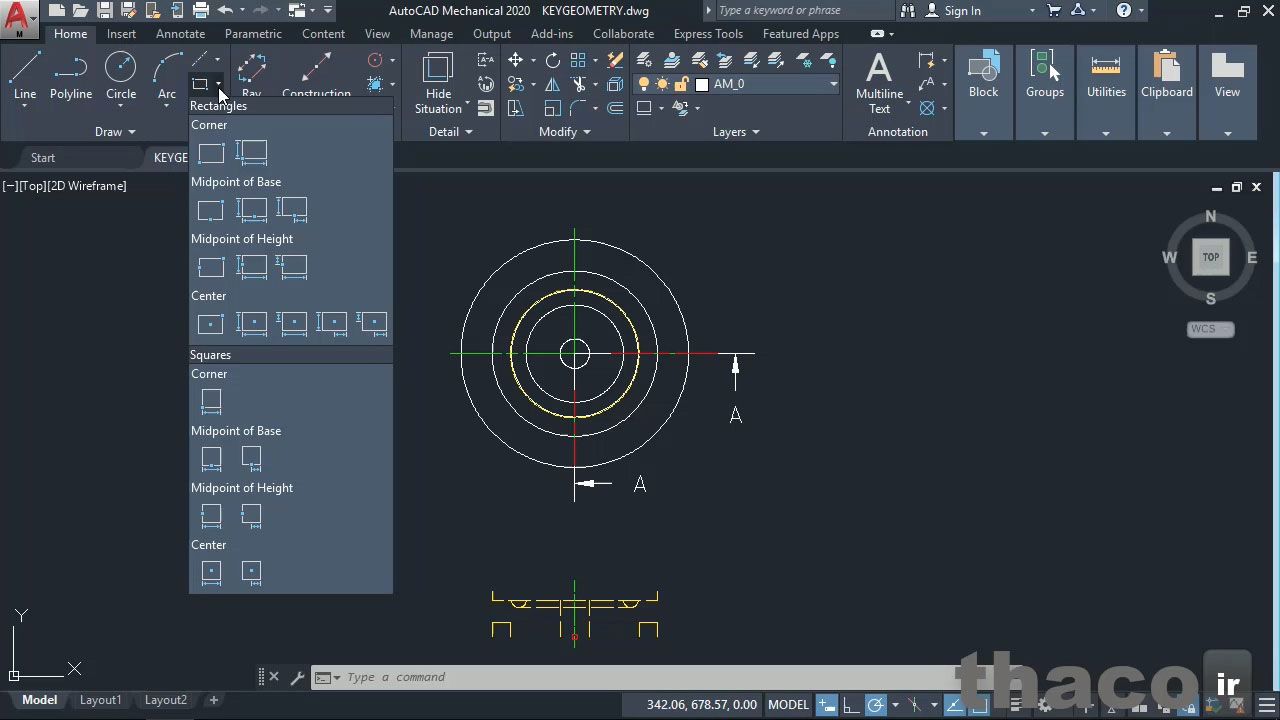The height and width of the screenshot is (720, 1280).
Task: Open the command line customize wrench
Action: tap(297, 677)
